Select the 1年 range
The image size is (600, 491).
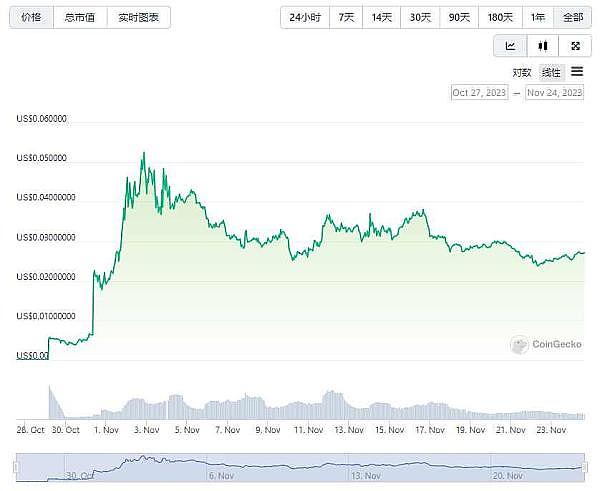point(538,17)
